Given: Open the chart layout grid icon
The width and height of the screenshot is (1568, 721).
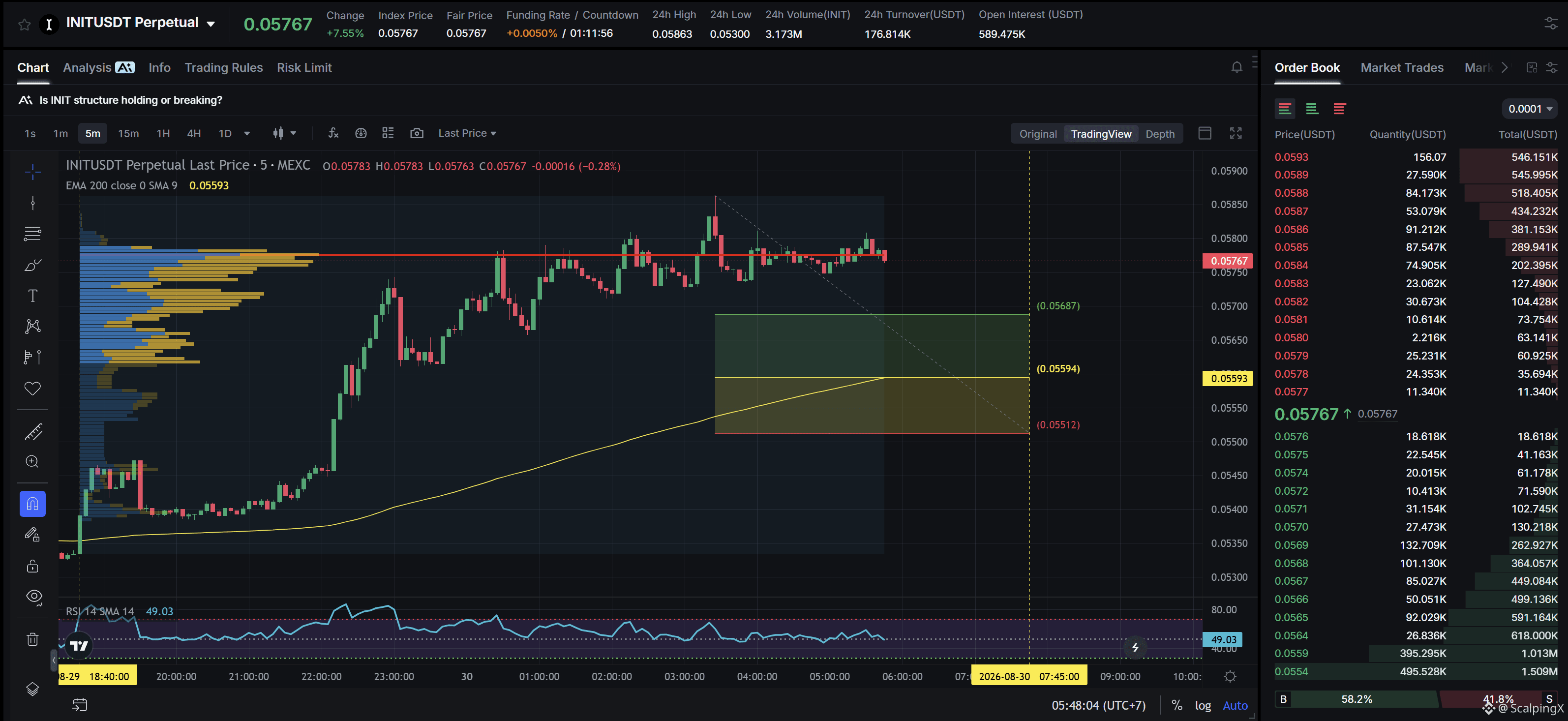Looking at the screenshot, I should pos(388,133).
